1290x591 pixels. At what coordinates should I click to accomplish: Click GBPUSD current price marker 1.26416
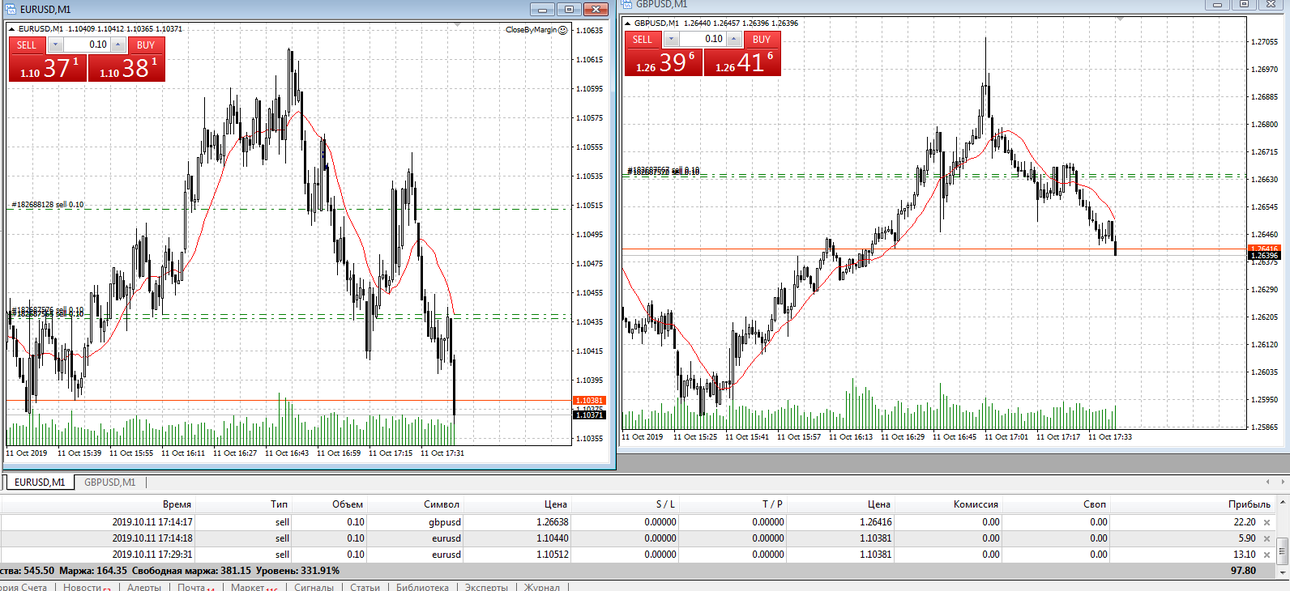tap(1265, 247)
